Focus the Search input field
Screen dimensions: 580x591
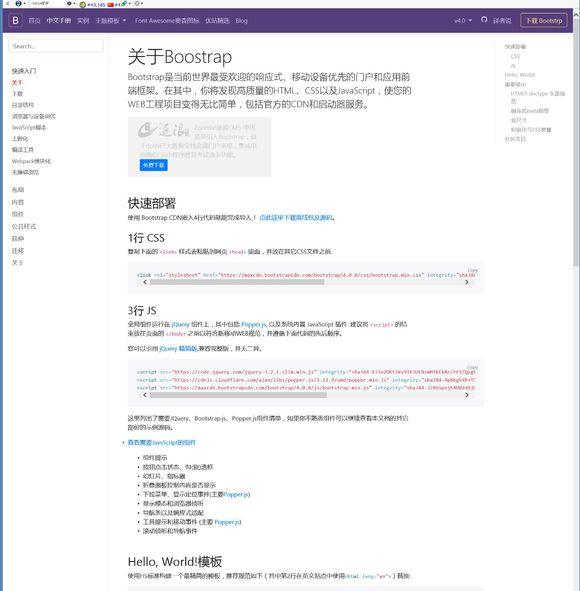click(x=56, y=46)
